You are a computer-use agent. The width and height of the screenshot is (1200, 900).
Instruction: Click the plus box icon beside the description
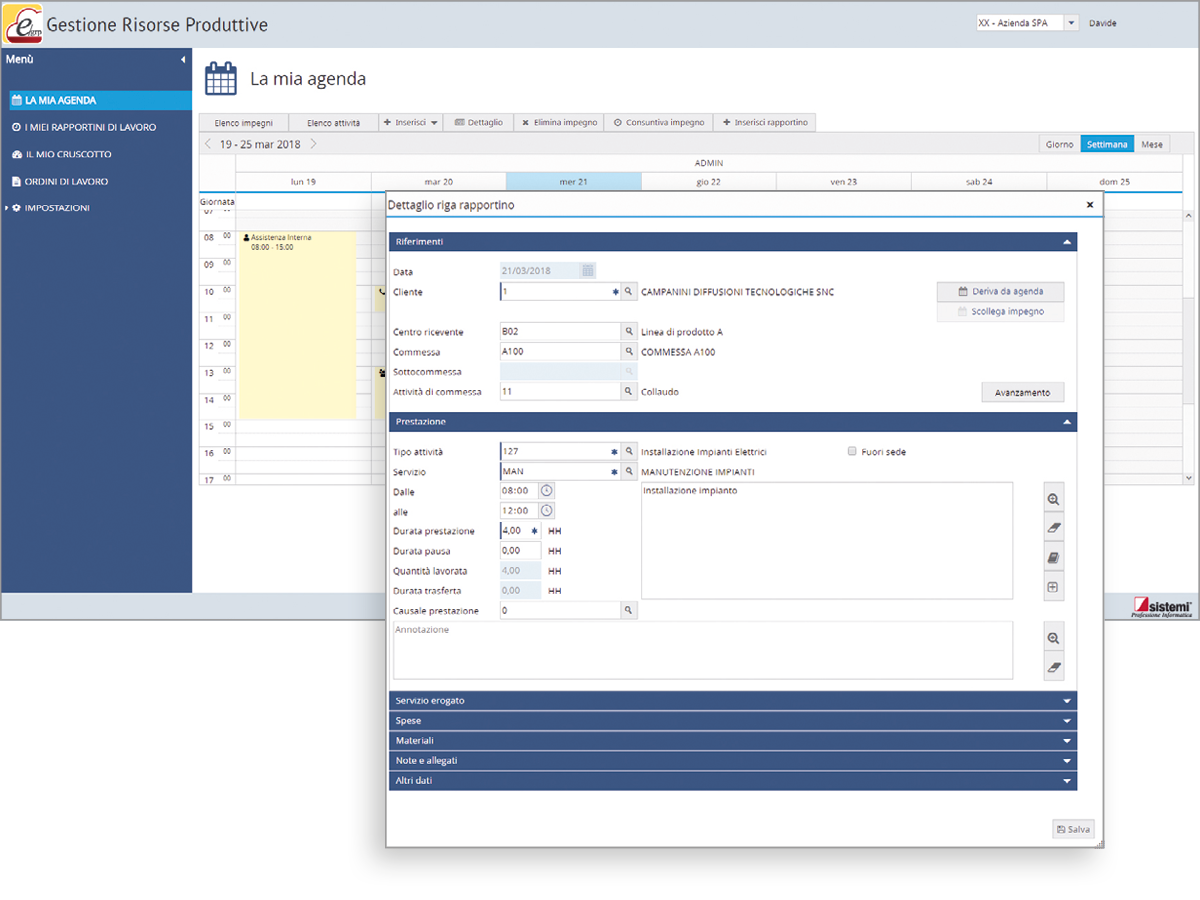(1052, 588)
